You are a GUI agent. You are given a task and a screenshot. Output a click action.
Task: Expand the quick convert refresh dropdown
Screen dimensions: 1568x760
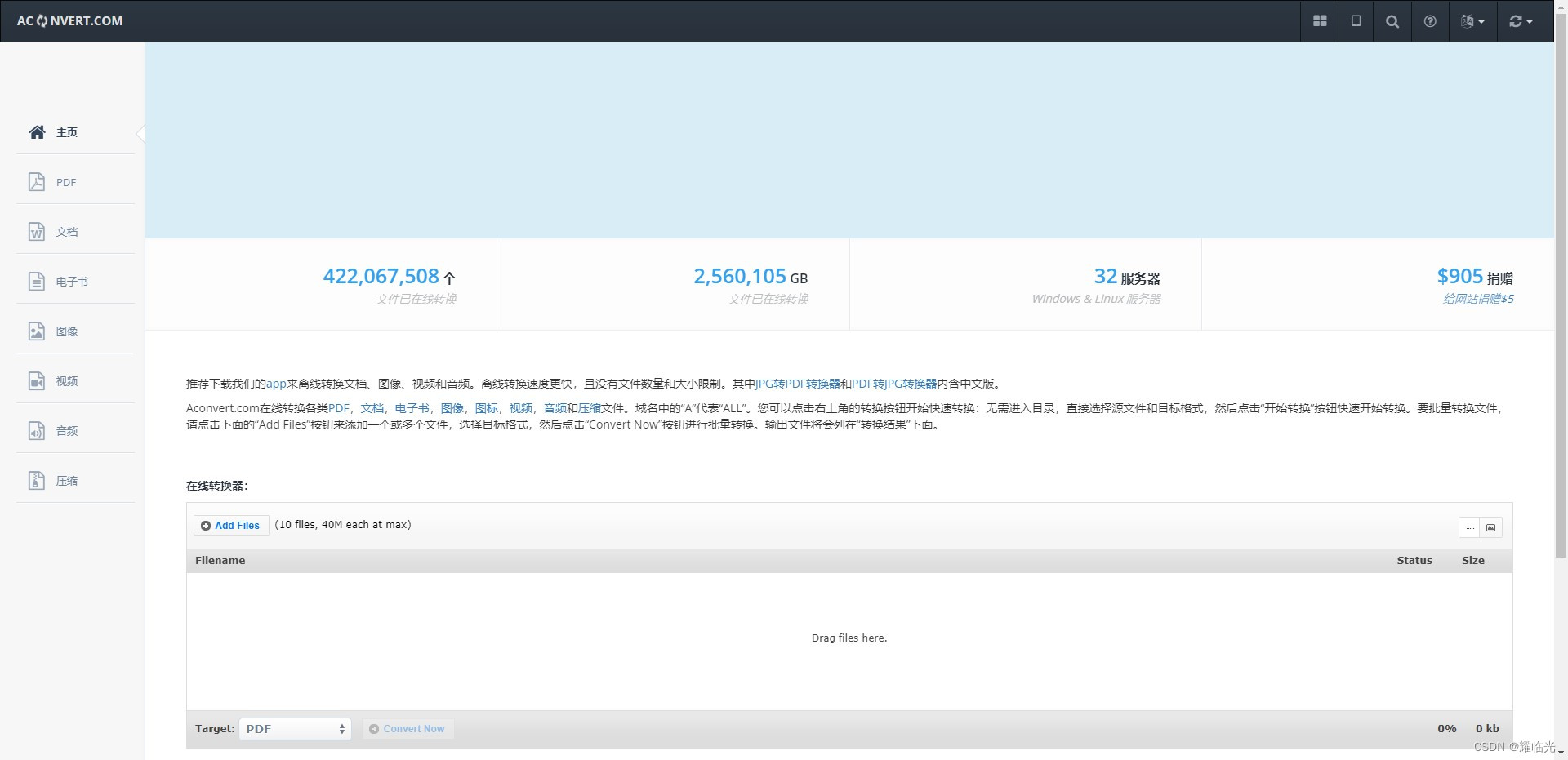coord(1521,21)
